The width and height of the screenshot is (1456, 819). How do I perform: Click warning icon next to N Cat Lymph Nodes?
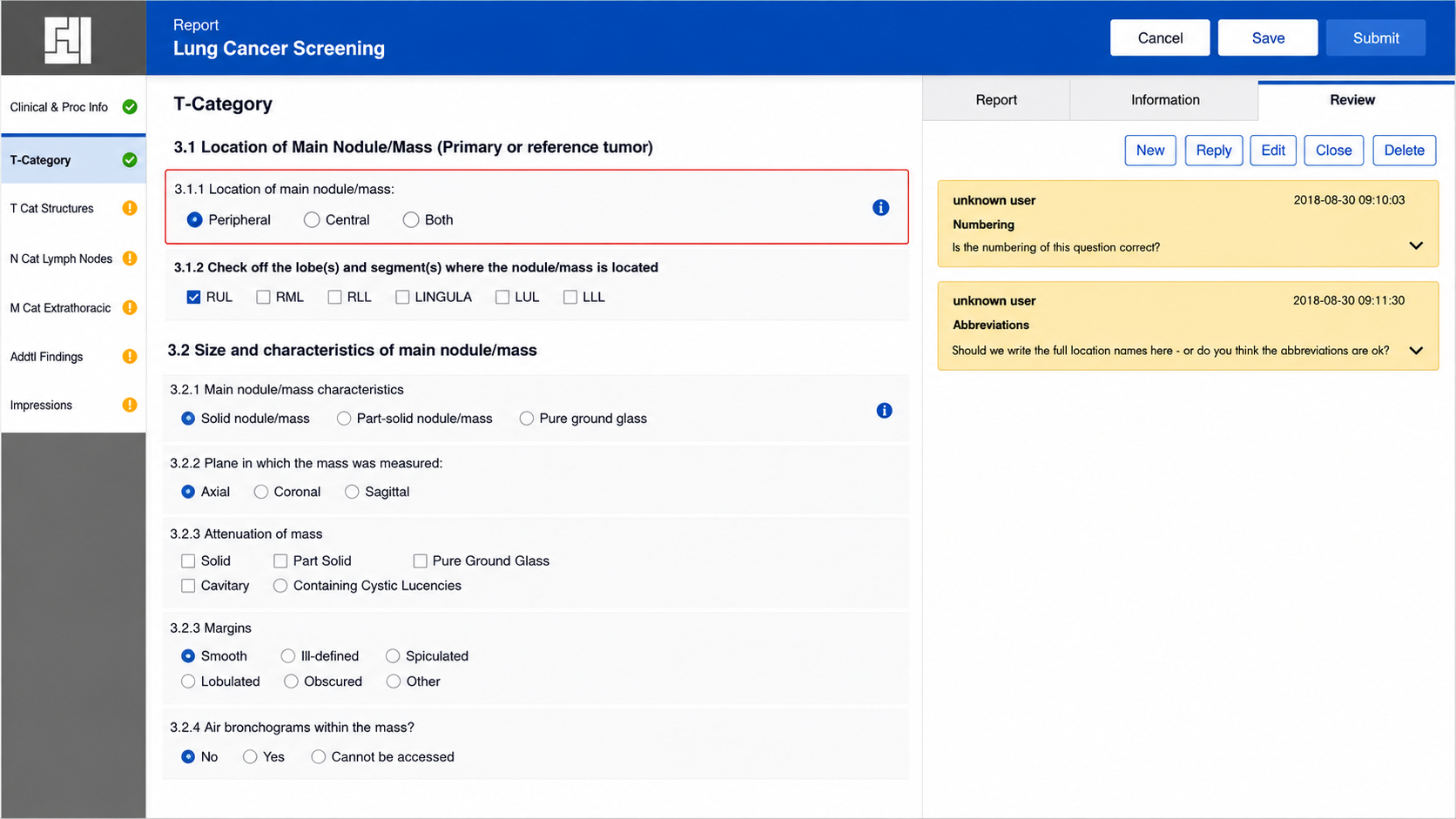[x=130, y=258]
